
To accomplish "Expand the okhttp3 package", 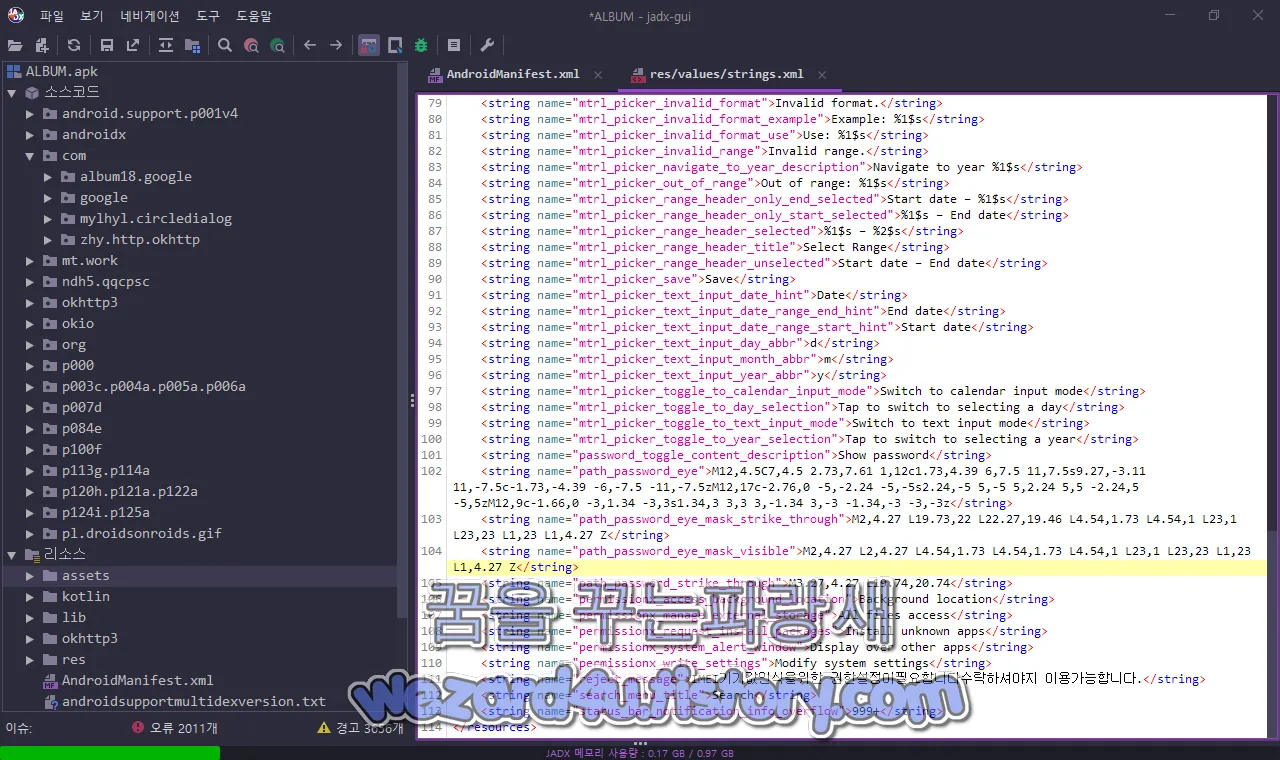I will 31,302.
